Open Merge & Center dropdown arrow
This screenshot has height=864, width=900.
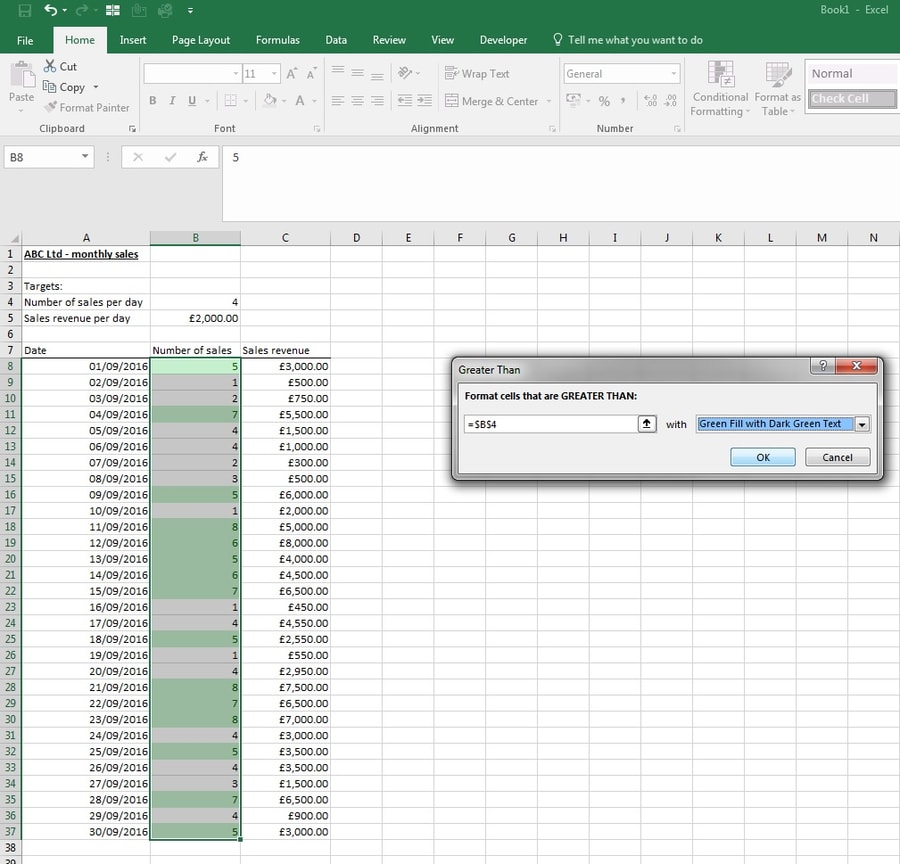(549, 101)
